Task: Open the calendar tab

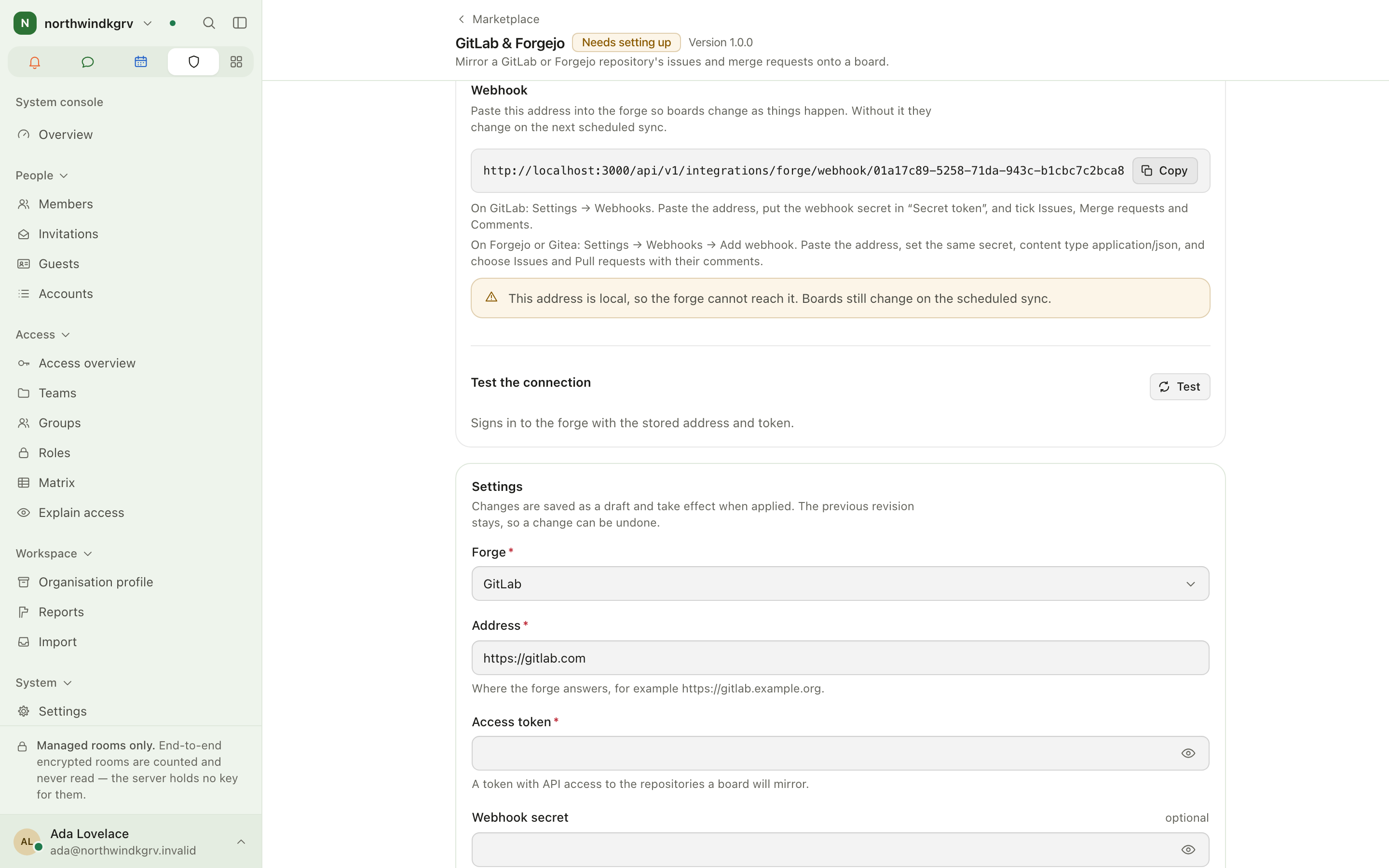Action: click(x=141, y=62)
